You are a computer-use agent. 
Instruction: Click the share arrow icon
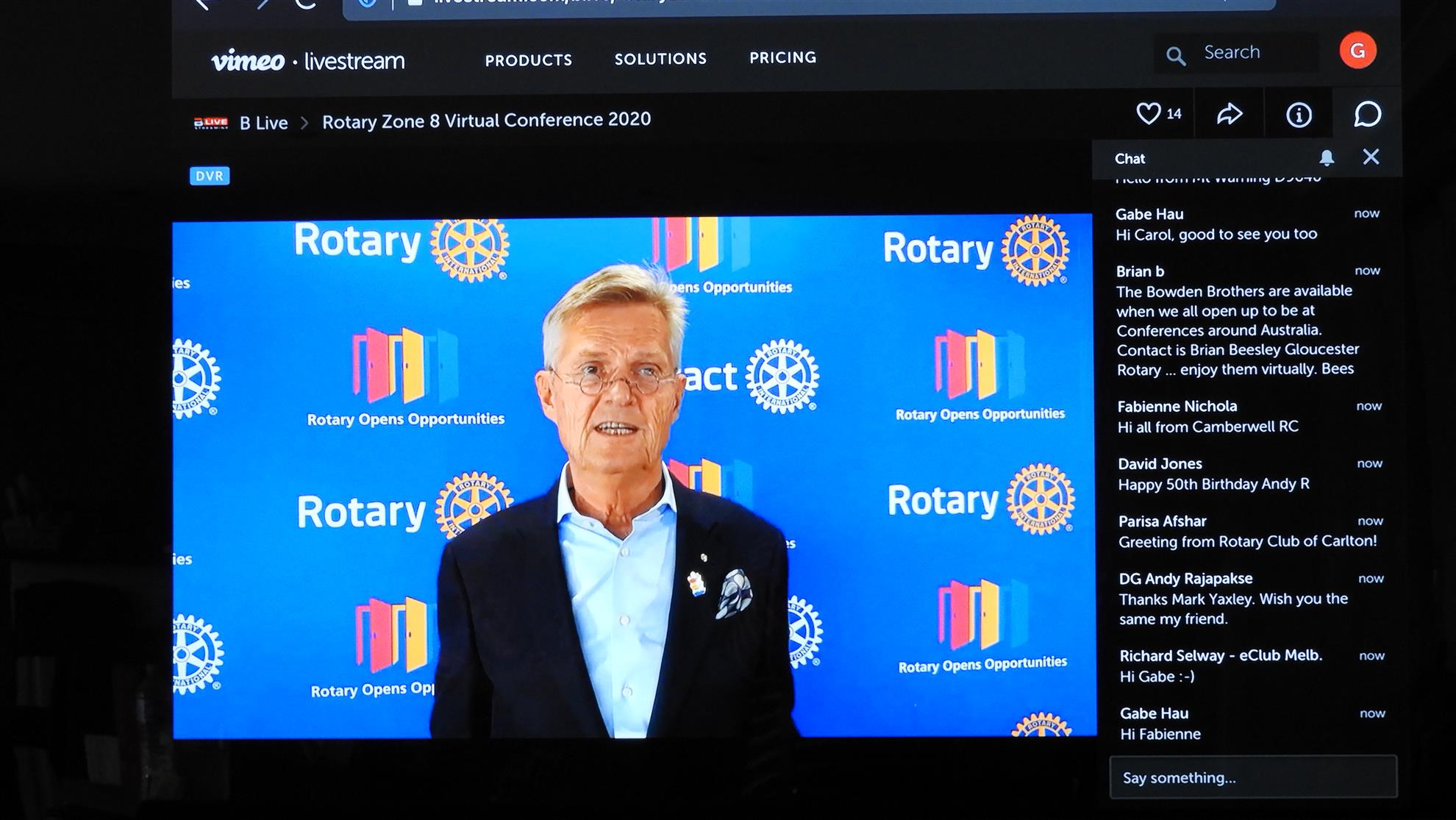coord(1229,114)
